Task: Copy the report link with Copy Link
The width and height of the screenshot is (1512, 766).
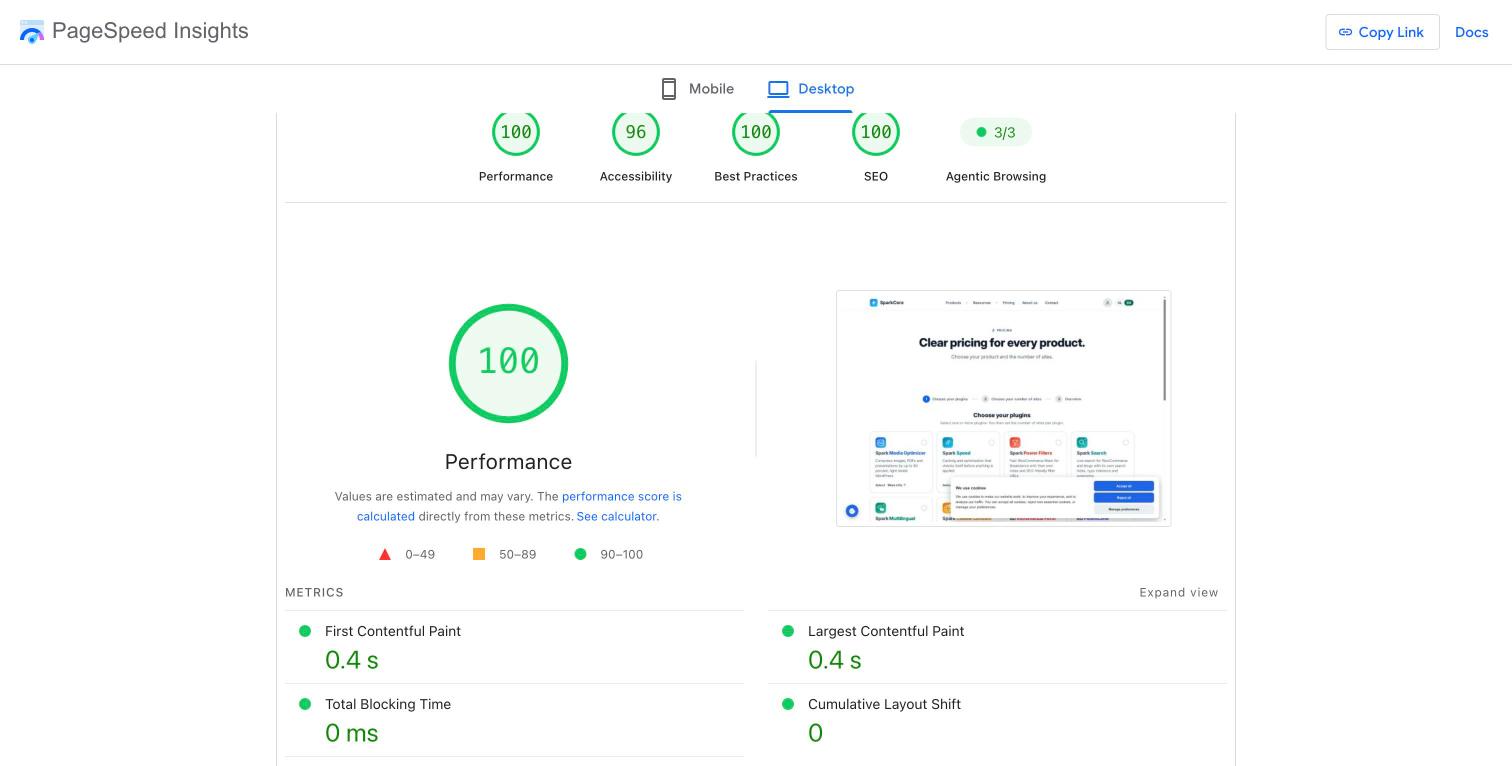Action: click(x=1382, y=32)
